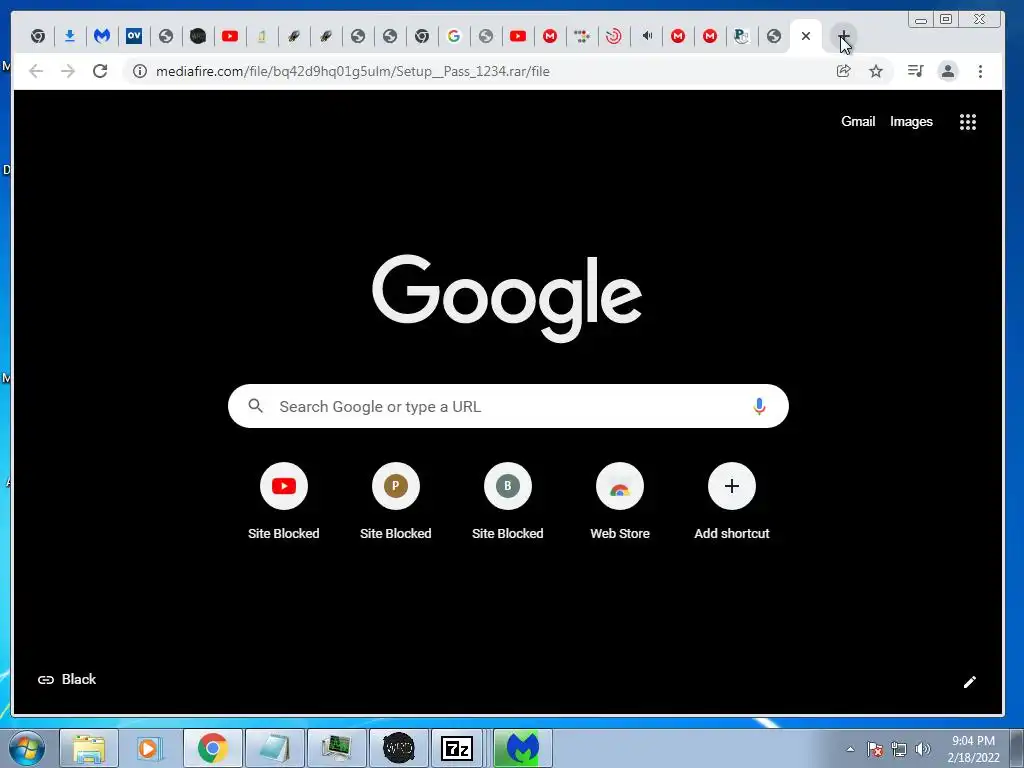The width and height of the screenshot is (1024, 768).
Task: Open Chrome three-dot menu
Action: coord(980,71)
